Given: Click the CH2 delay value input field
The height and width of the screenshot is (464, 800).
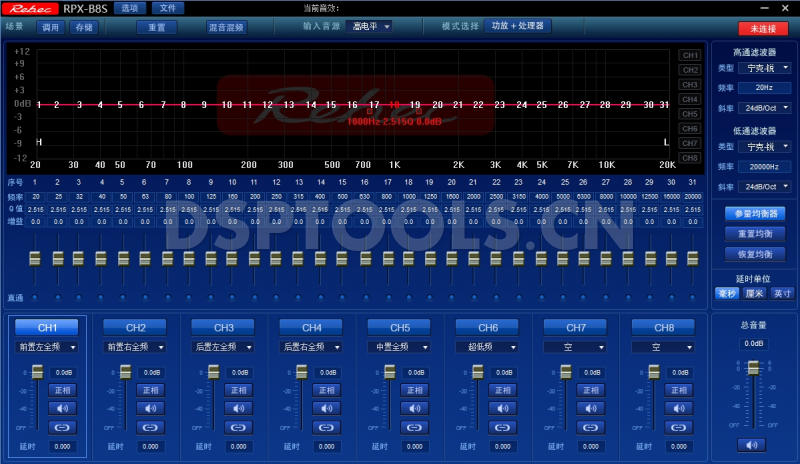Looking at the screenshot, I should [x=151, y=446].
